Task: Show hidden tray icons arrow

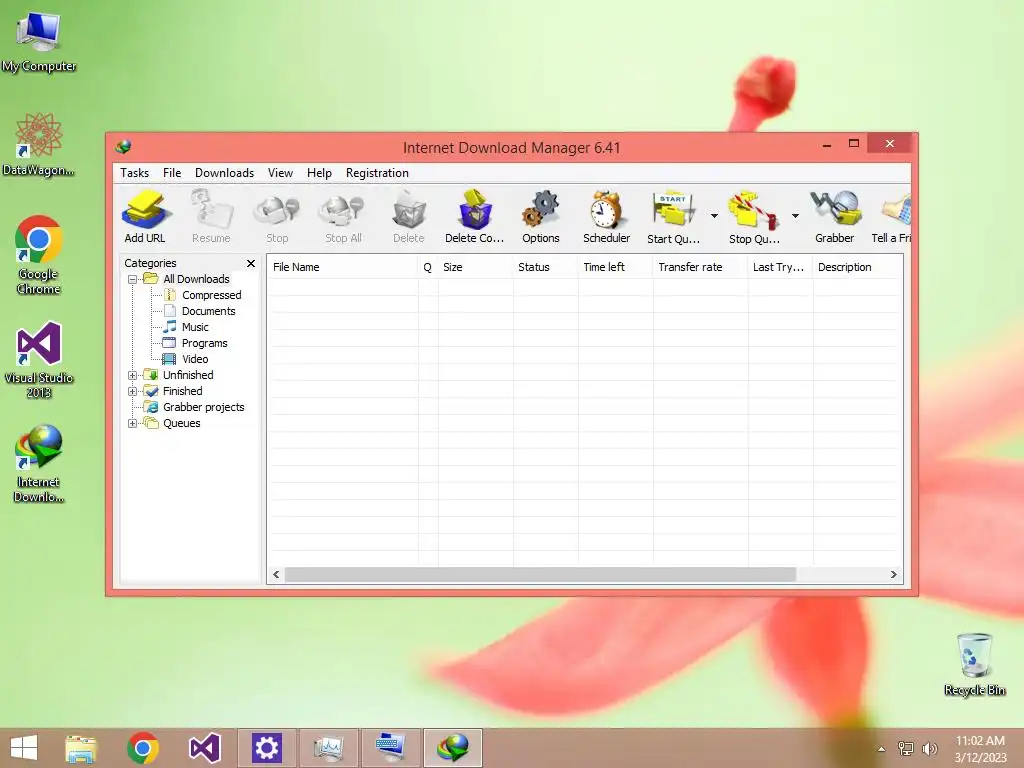Action: (881, 749)
